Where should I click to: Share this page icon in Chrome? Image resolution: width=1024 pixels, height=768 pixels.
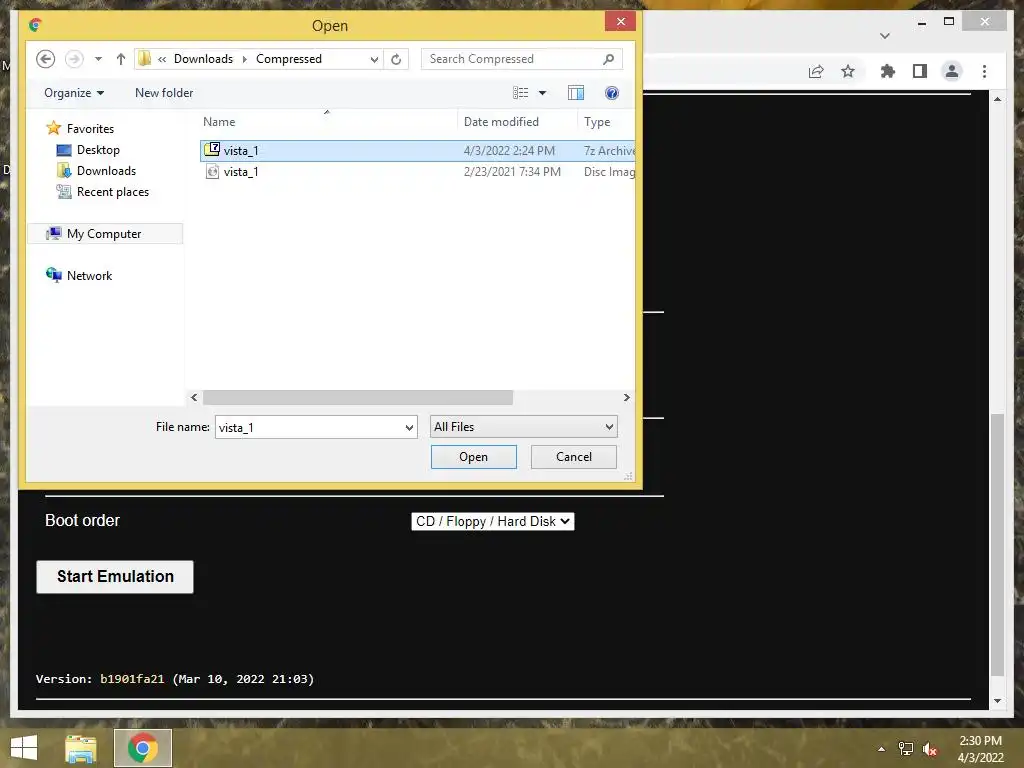[816, 71]
